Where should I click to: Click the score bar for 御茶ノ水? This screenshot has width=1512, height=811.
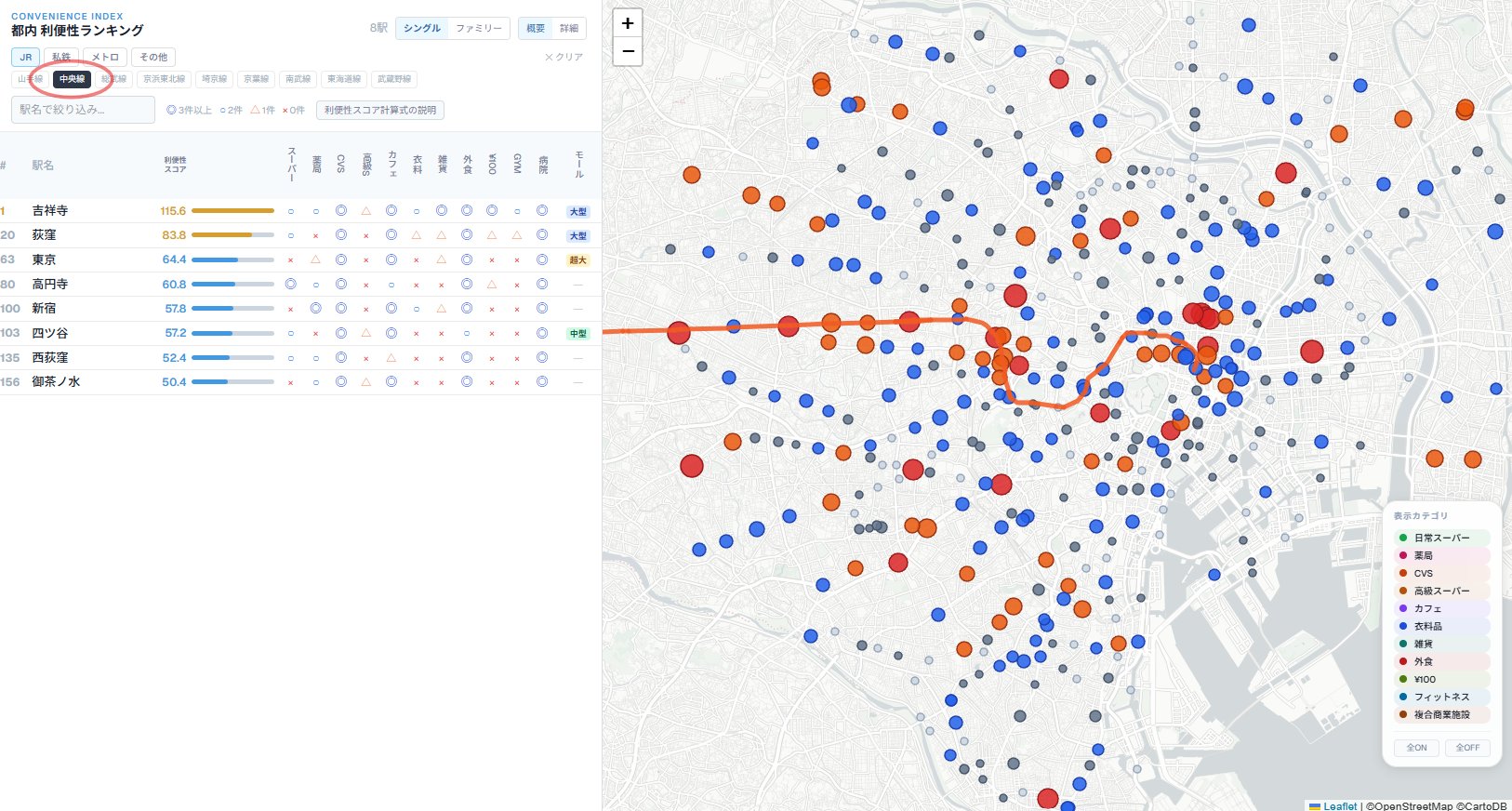(232, 381)
